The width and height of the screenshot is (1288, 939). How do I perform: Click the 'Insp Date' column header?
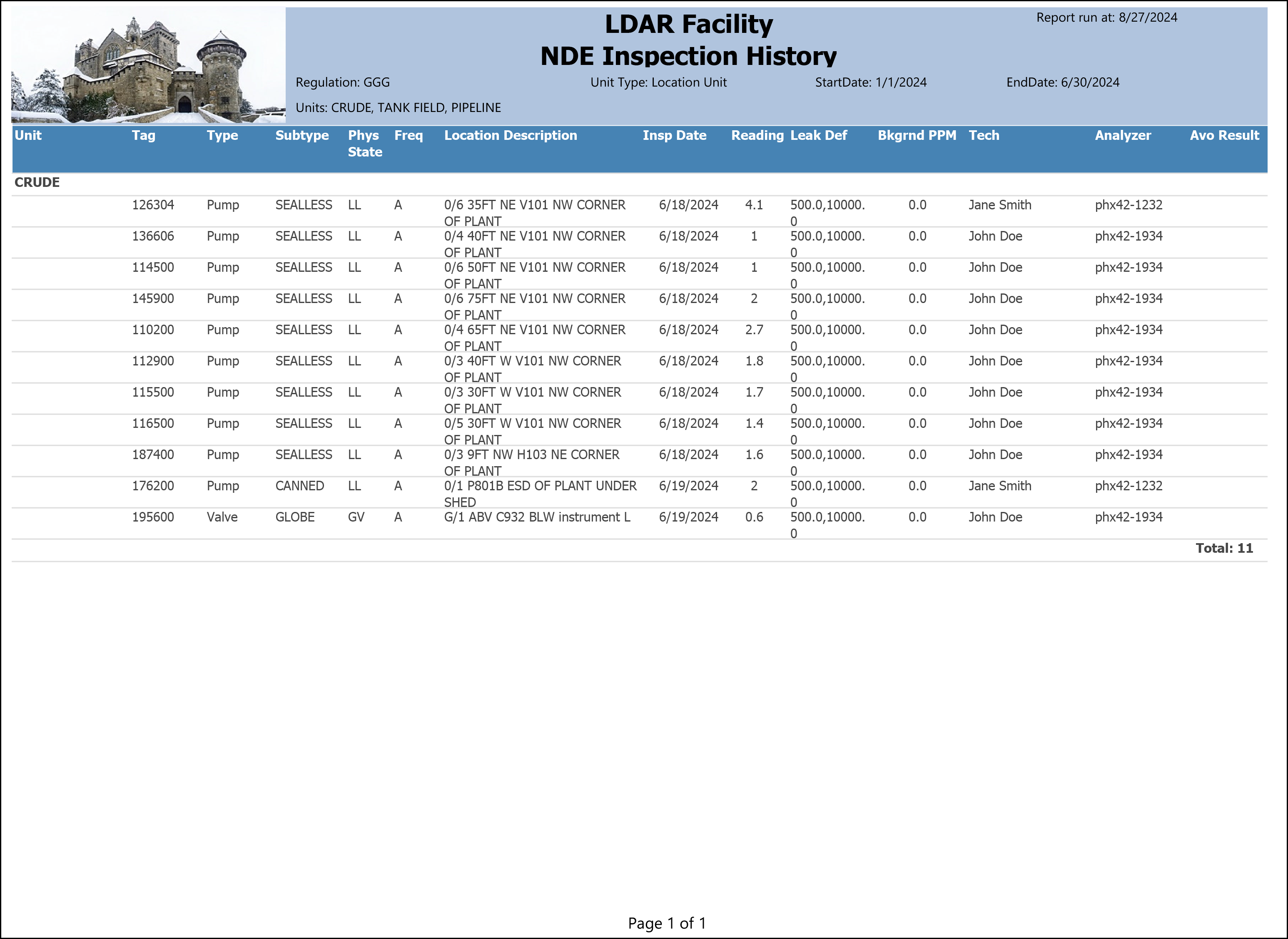point(675,135)
